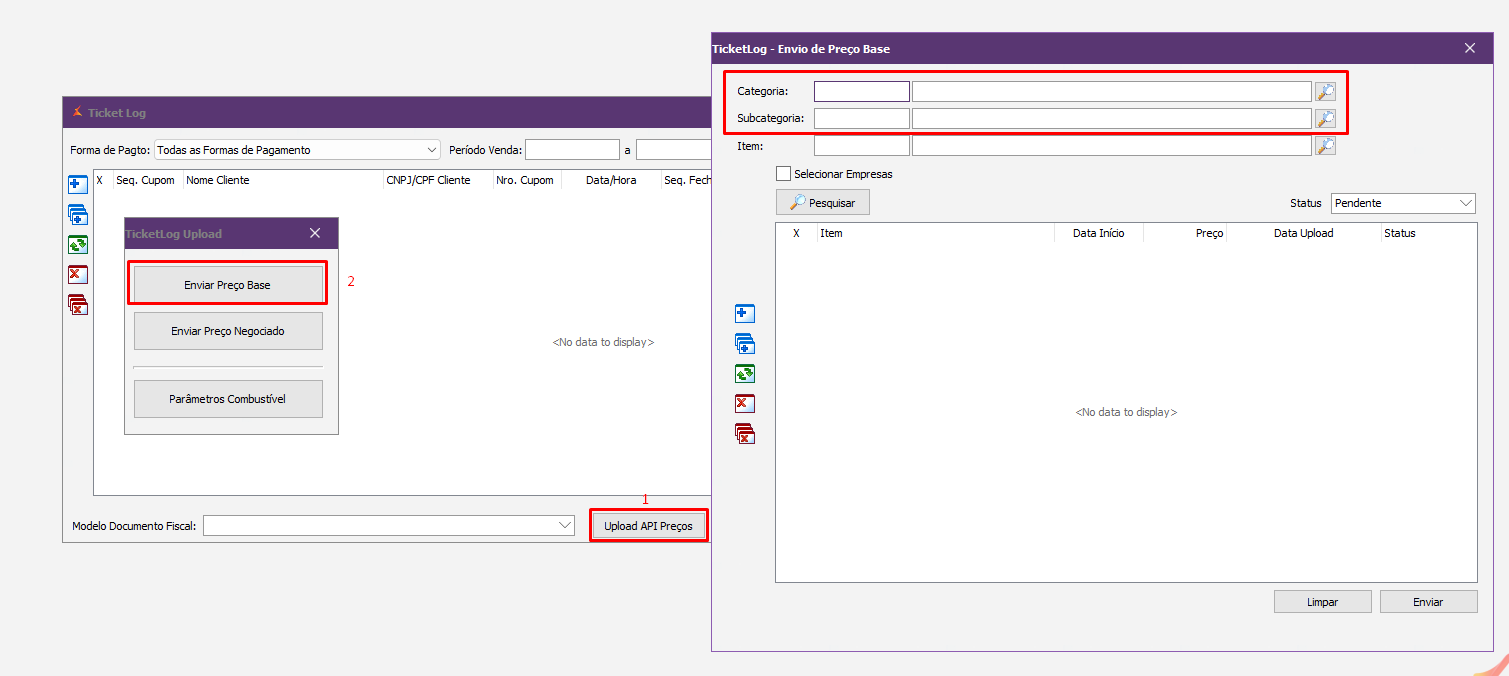
Task: Click delete all icon in Ticket Log window
Action: pos(78,305)
